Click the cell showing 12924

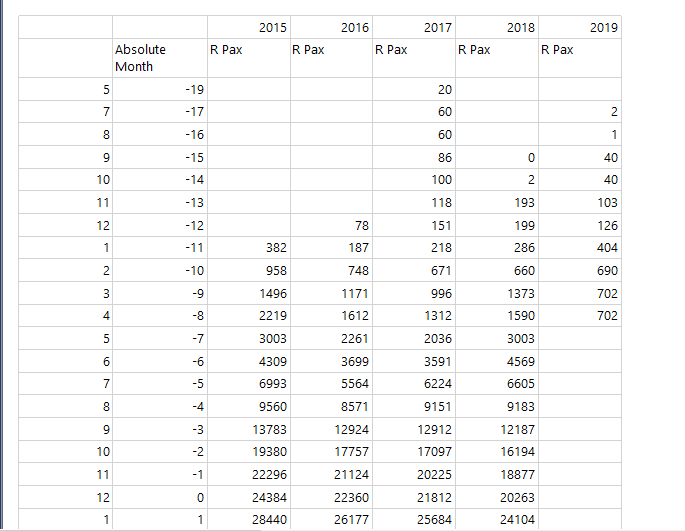(x=331, y=429)
